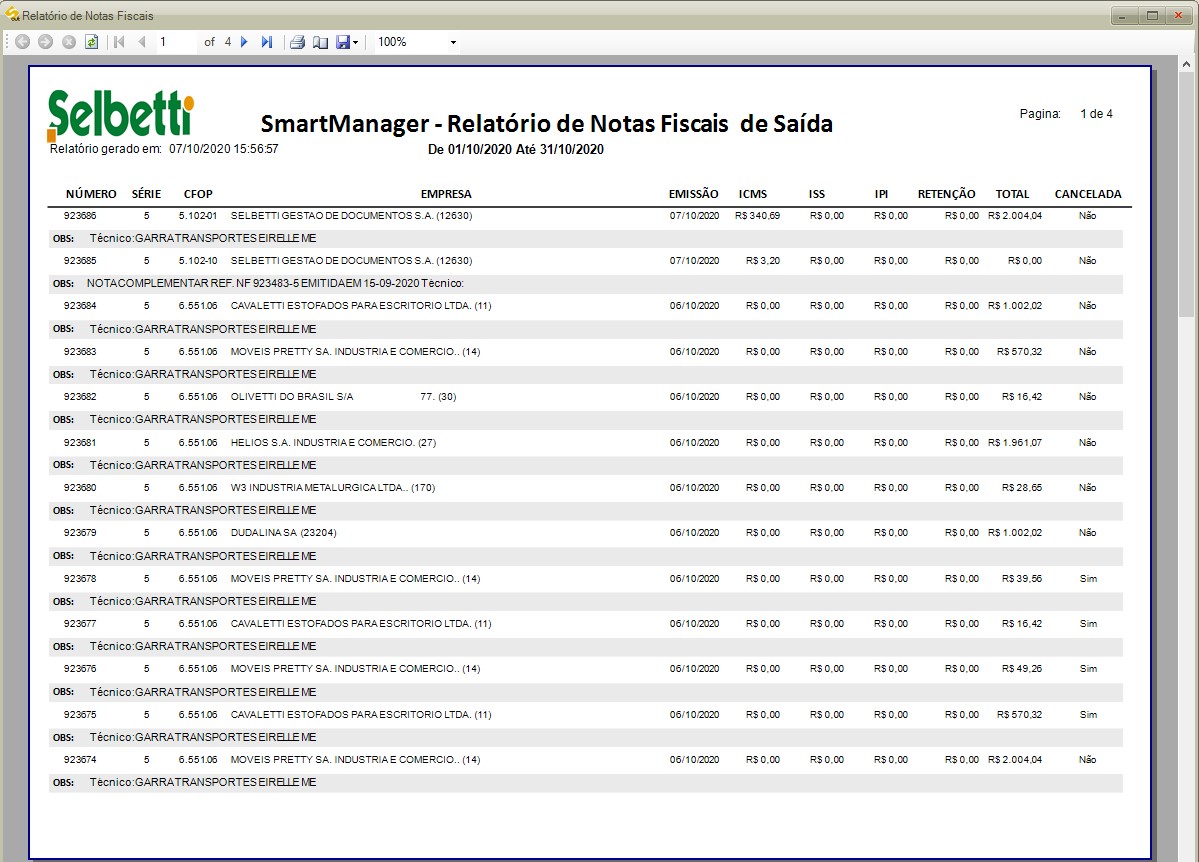Click the generated timestamp 07/10/2020 15:56:57
The image size is (1199, 862).
click(224, 149)
